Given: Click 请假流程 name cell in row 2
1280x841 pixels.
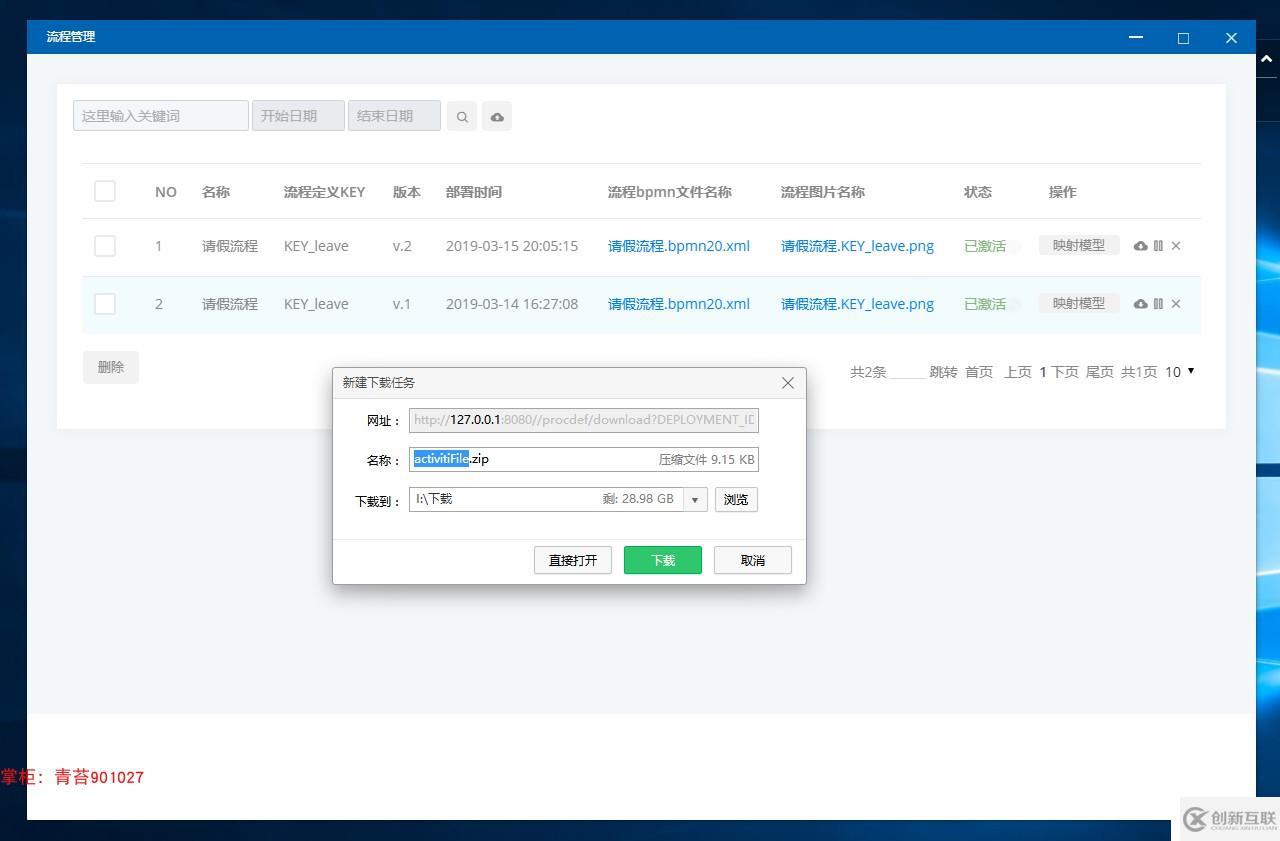Looking at the screenshot, I should [x=230, y=304].
